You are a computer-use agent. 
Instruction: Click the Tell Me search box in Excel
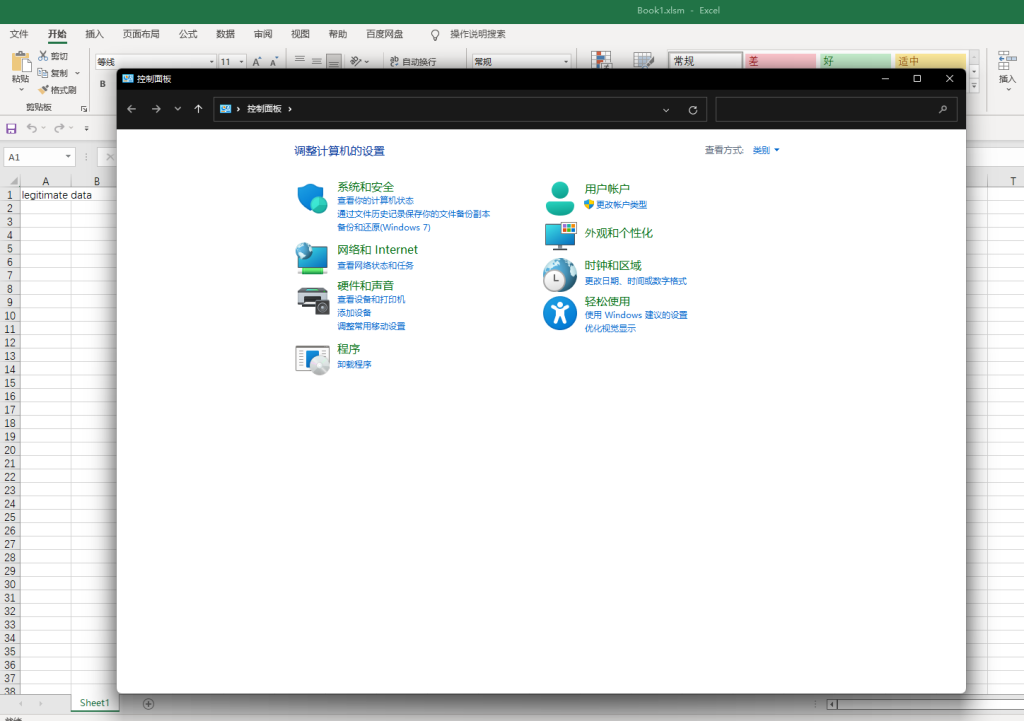click(477, 34)
